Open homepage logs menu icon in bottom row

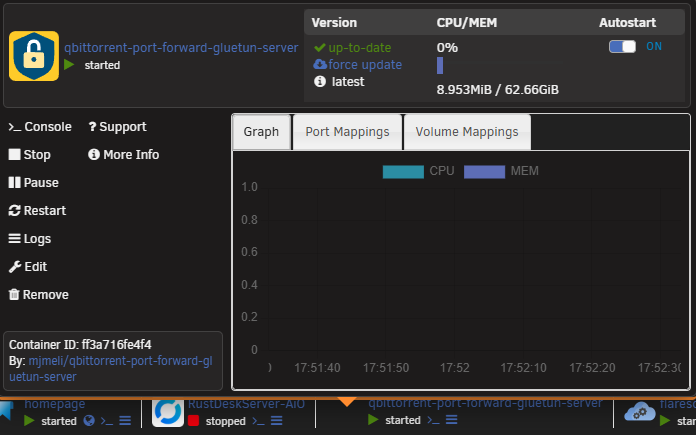(x=125, y=420)
